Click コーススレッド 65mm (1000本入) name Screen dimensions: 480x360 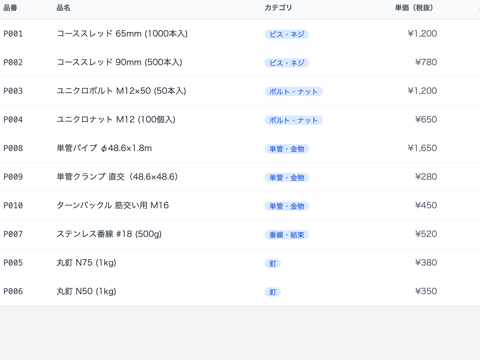coord(122,34)
